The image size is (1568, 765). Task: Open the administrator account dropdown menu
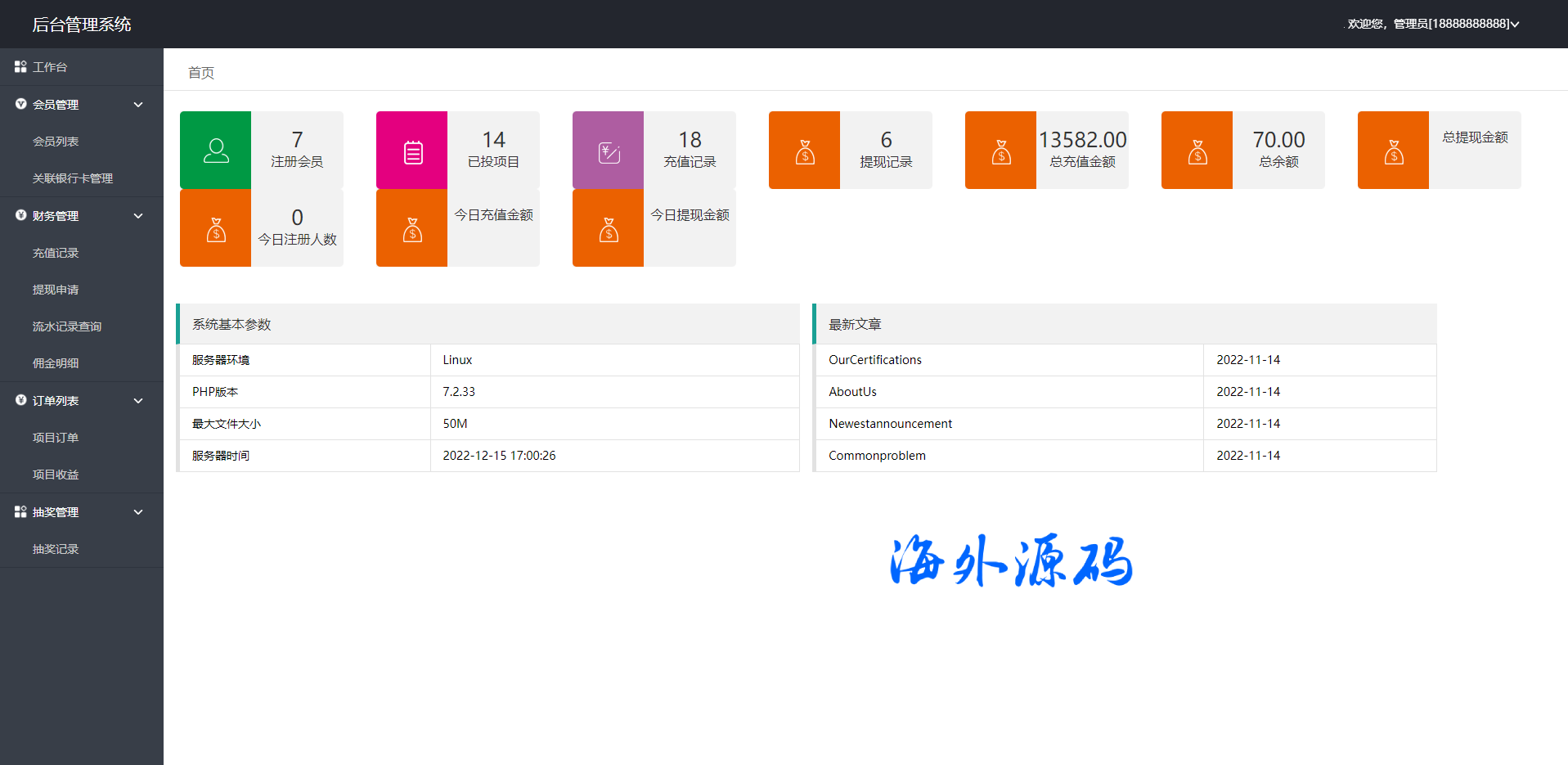point(1433,24)
